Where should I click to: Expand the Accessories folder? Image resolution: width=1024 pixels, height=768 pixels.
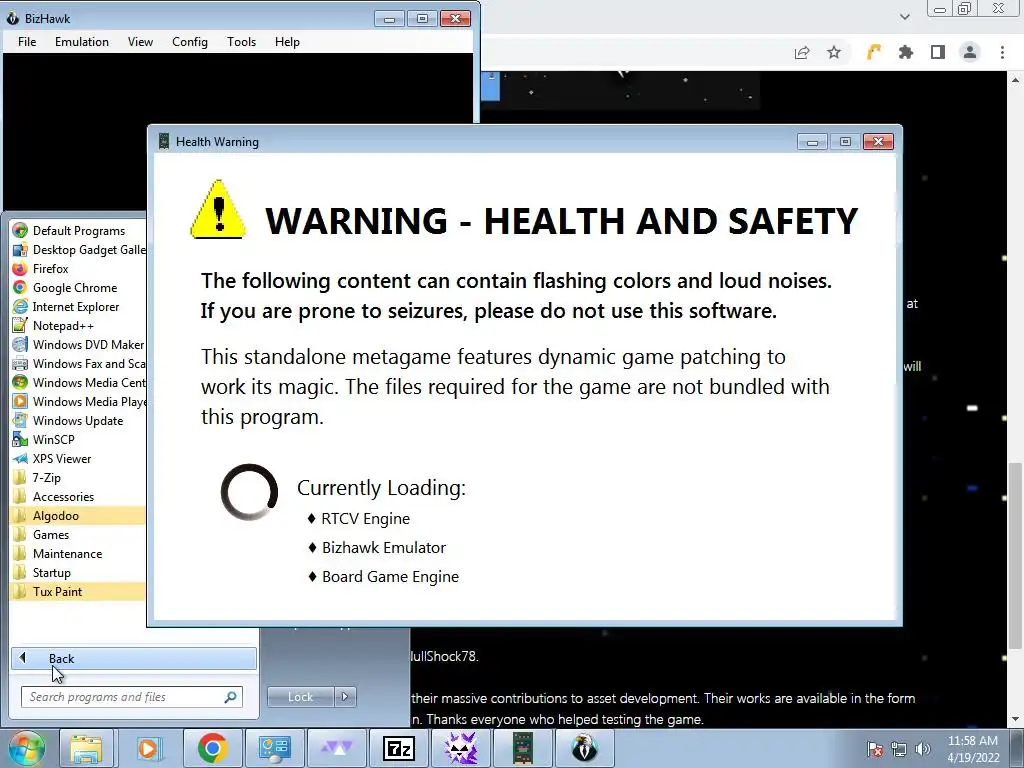[x=78, y=496]
